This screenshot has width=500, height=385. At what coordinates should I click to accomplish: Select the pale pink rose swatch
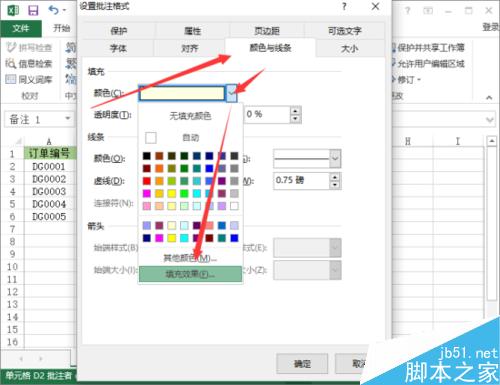(147, 206)
